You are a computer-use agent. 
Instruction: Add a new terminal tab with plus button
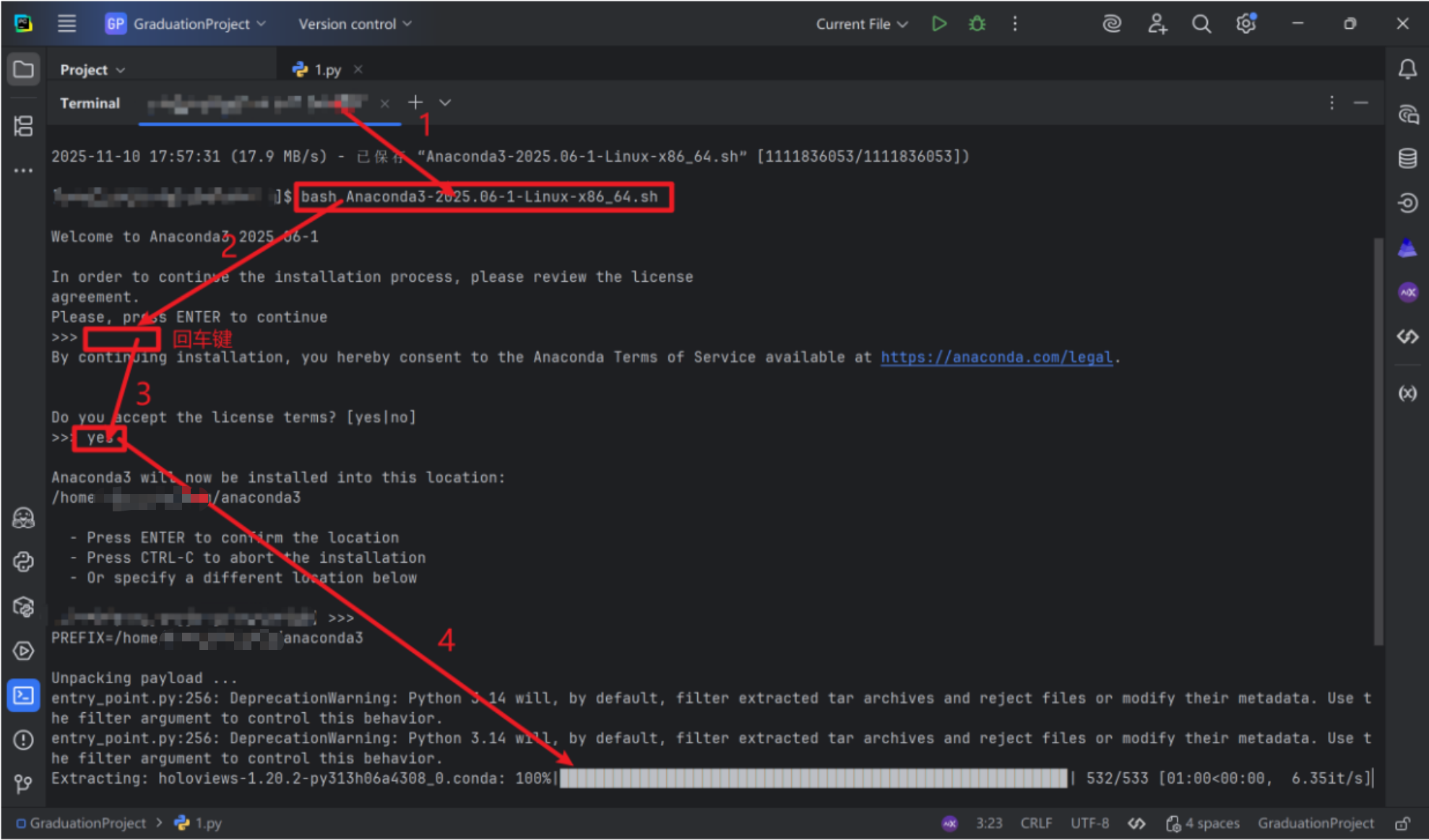(x=415, y=103)
